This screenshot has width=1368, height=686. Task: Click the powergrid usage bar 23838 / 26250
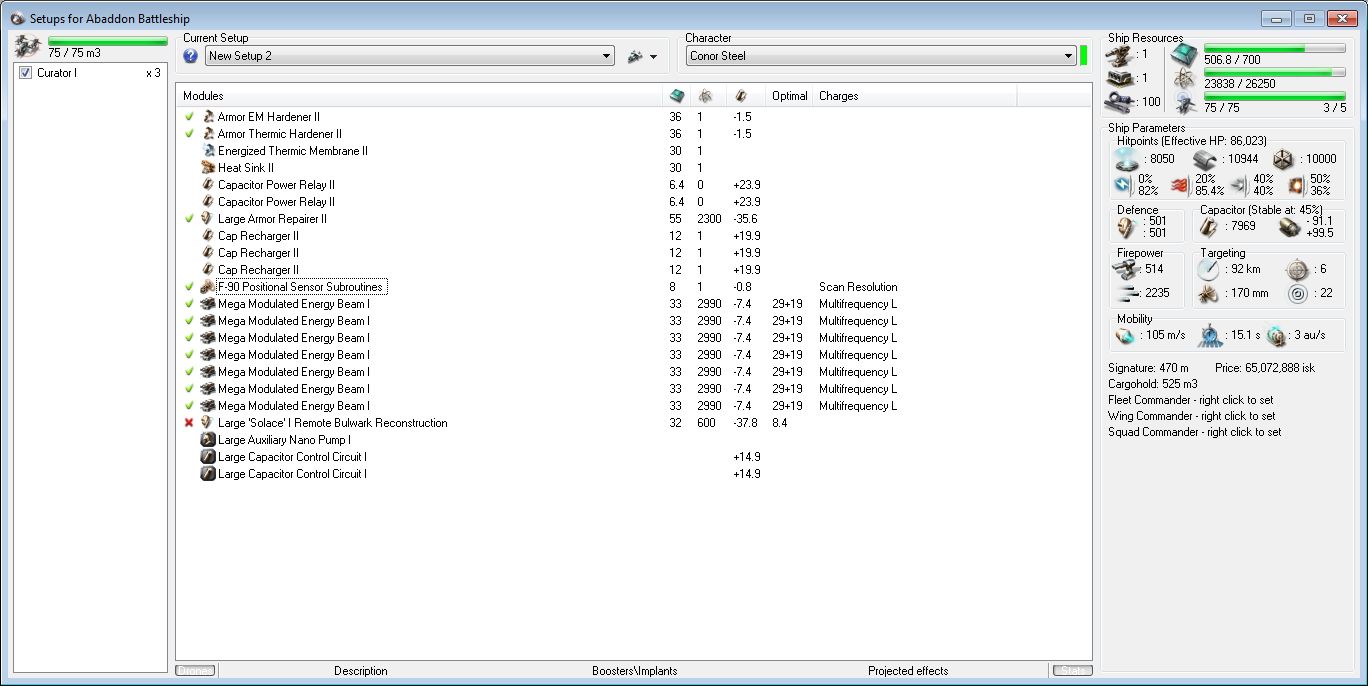tap(1274, 73)
